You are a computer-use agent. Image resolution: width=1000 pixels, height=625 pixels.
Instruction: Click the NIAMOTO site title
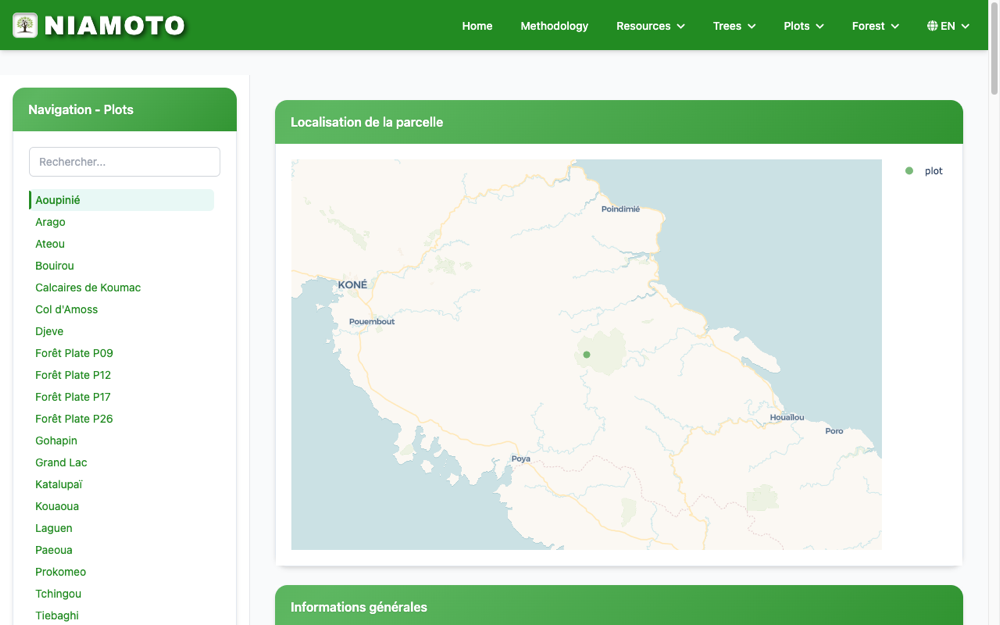115,26
